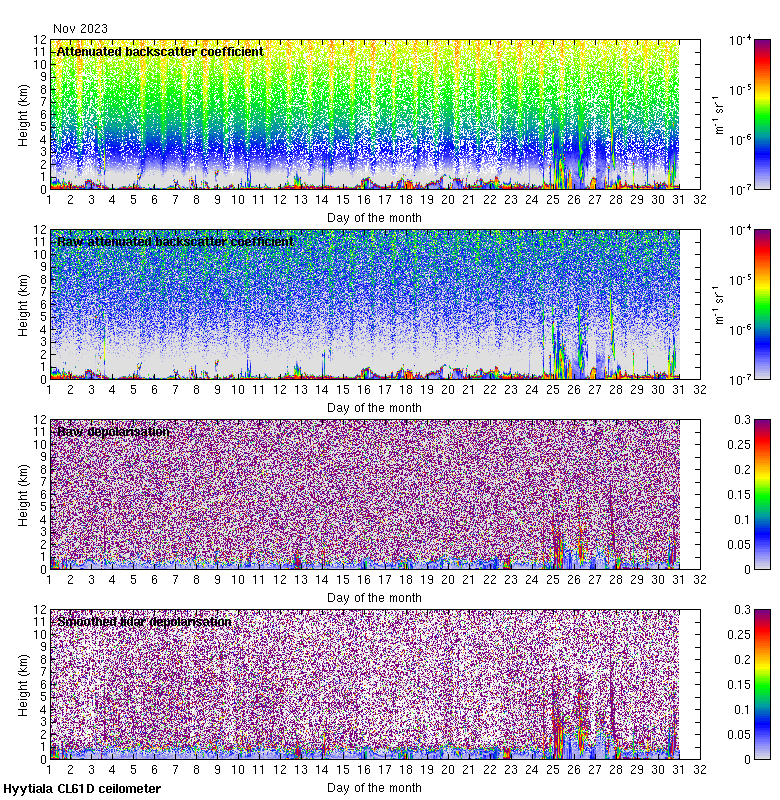Screen dimensions: 780x800
Task: Click the colorbar beside the Raw depolarisation panel
Action: [x=762, y=494]
